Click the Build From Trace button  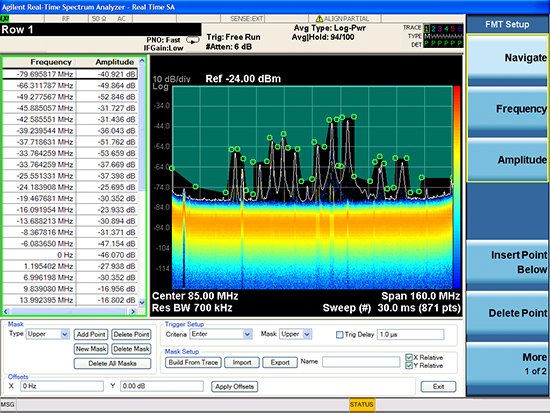click(x=193, y=362)
